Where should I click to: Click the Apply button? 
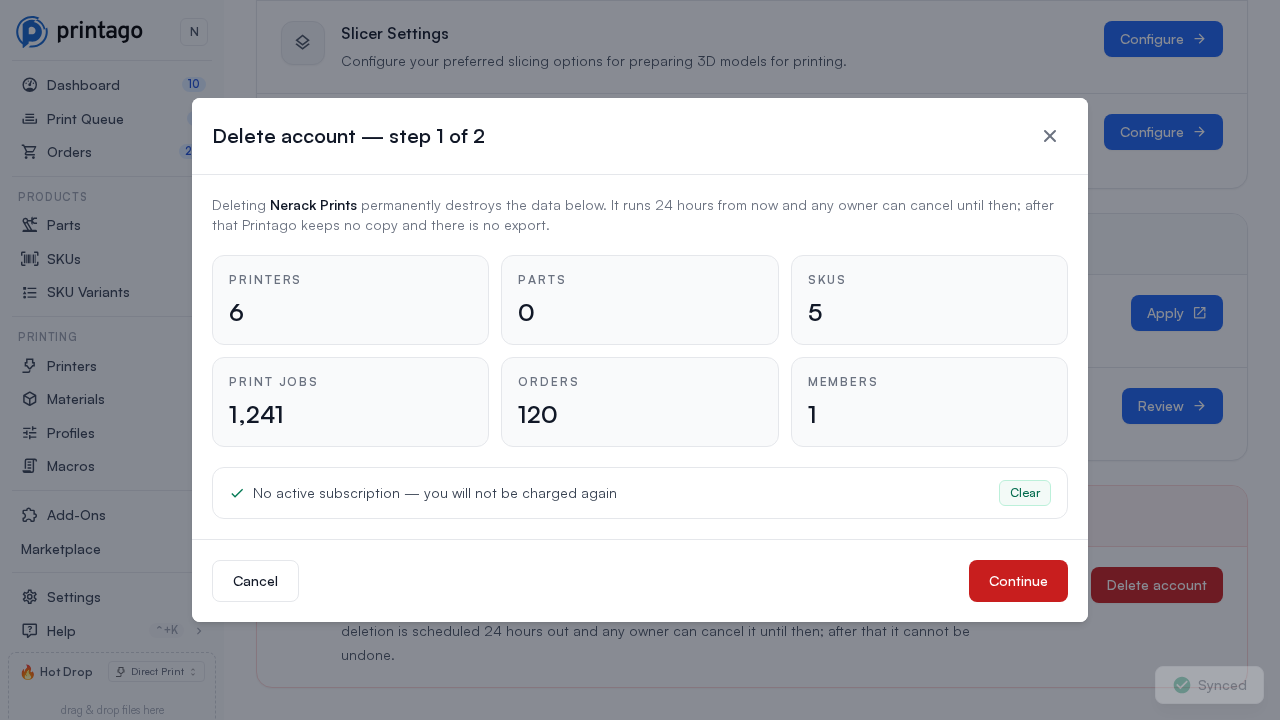[1177, 313]
